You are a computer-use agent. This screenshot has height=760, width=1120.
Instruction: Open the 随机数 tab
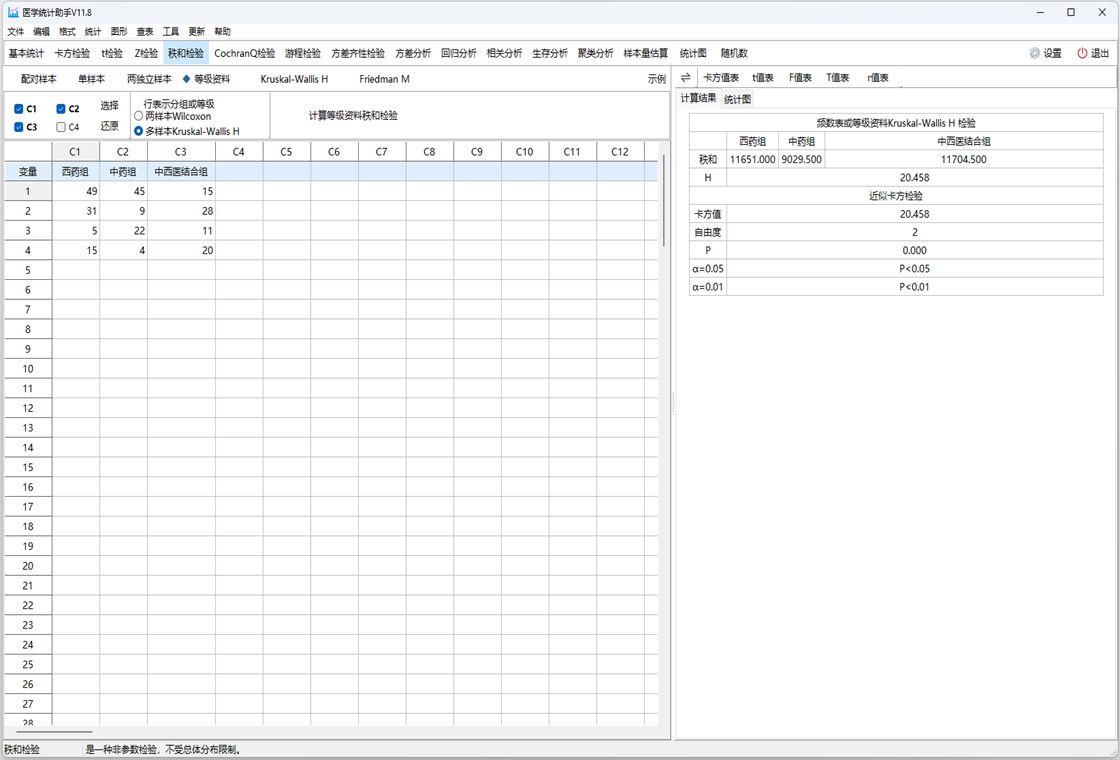click(x=734, y=54)
